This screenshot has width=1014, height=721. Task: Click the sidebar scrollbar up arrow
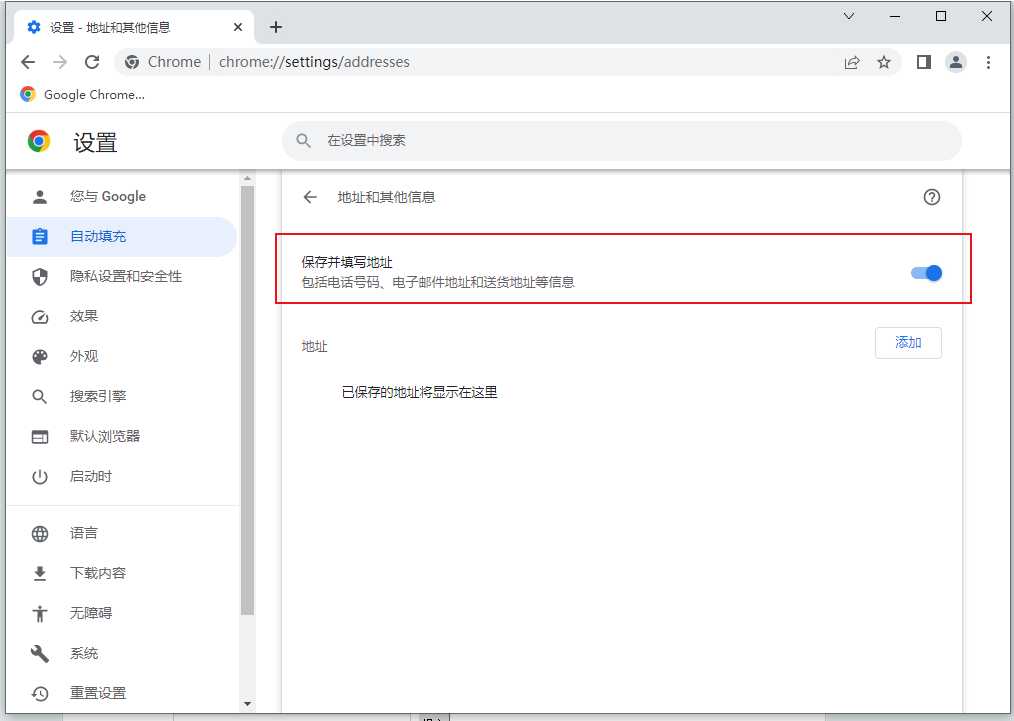click(247, 178)
